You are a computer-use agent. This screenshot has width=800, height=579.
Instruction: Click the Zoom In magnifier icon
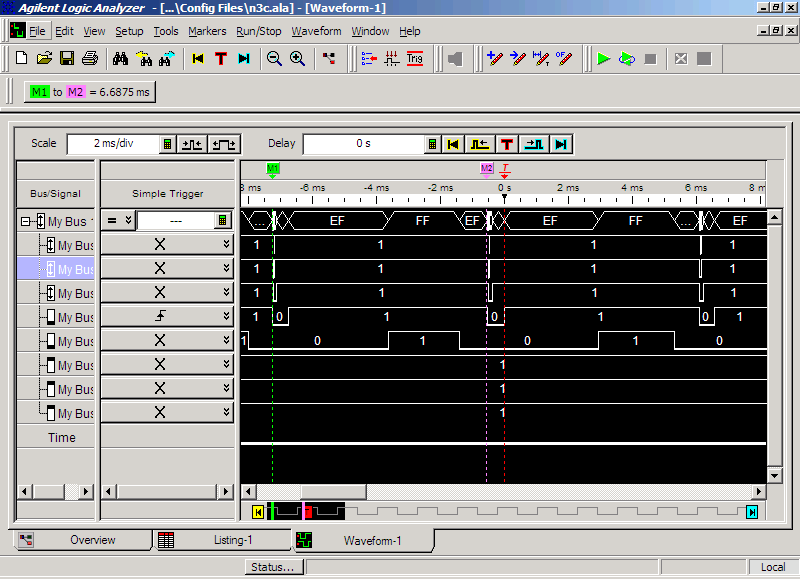(297, 59)
